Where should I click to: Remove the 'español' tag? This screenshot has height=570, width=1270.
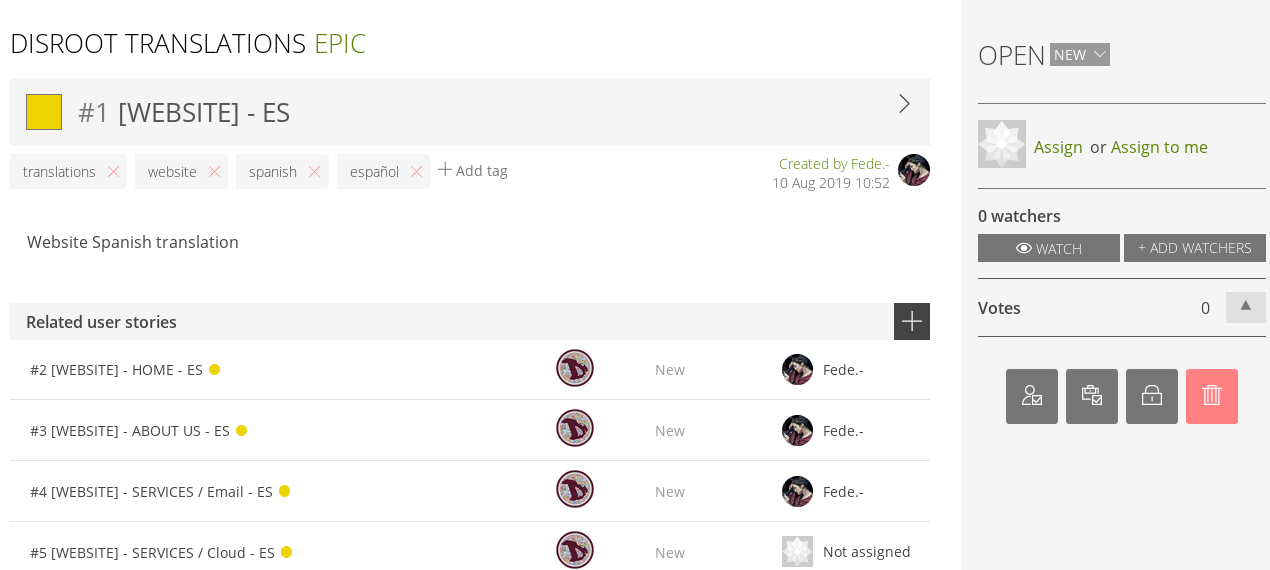[416, 172]
